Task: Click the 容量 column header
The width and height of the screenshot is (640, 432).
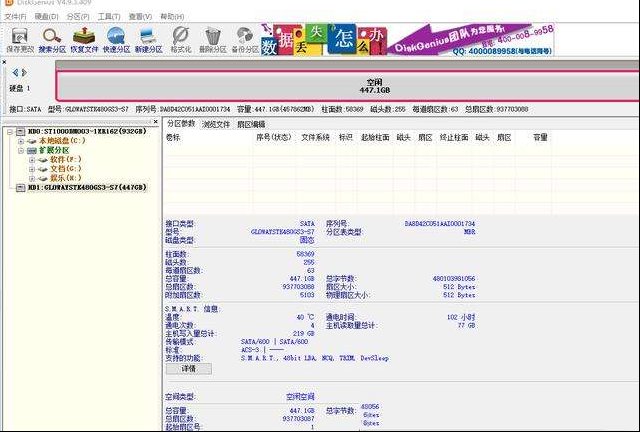Action: click(540, 138)
